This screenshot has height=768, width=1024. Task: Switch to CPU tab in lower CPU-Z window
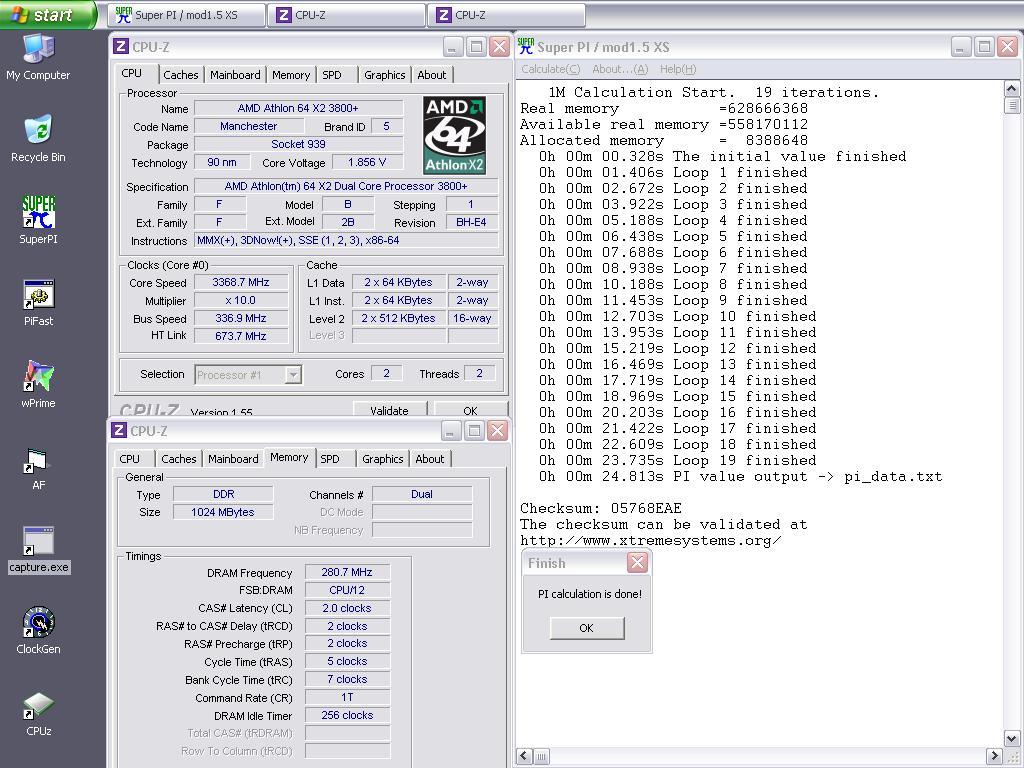(129, 459)
